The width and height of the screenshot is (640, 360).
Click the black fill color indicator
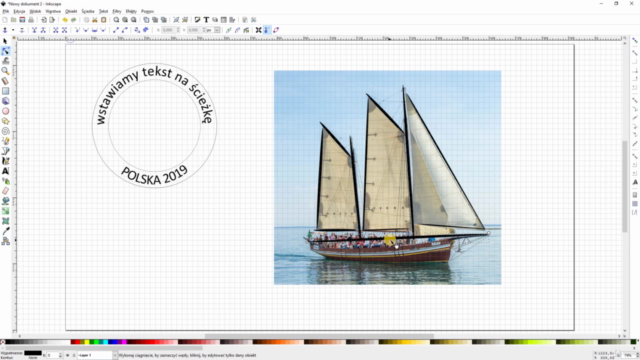point(33,353)
